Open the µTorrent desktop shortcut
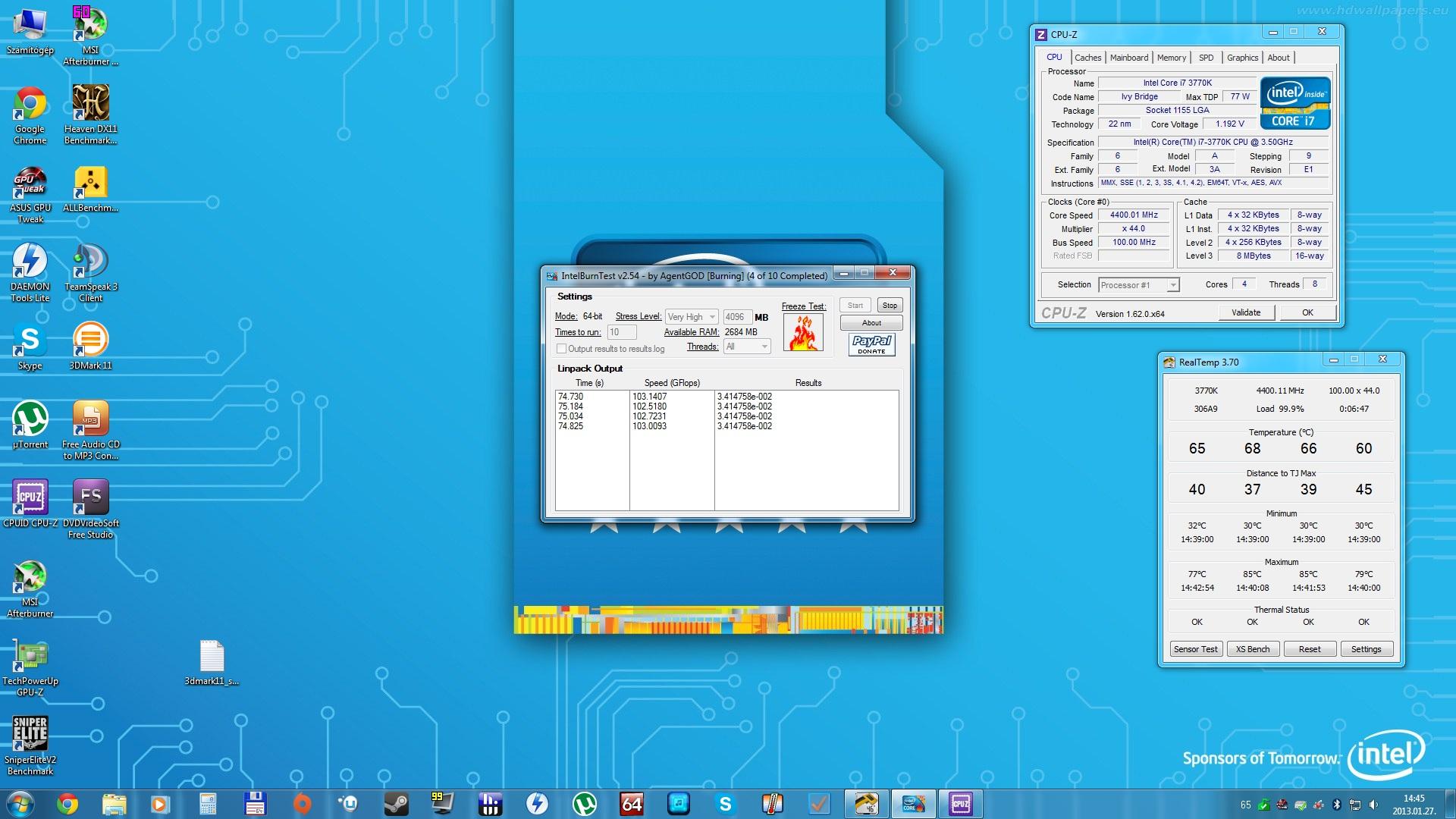The image size is (1456, 819). pyautogui.click(x=30, y=425)
